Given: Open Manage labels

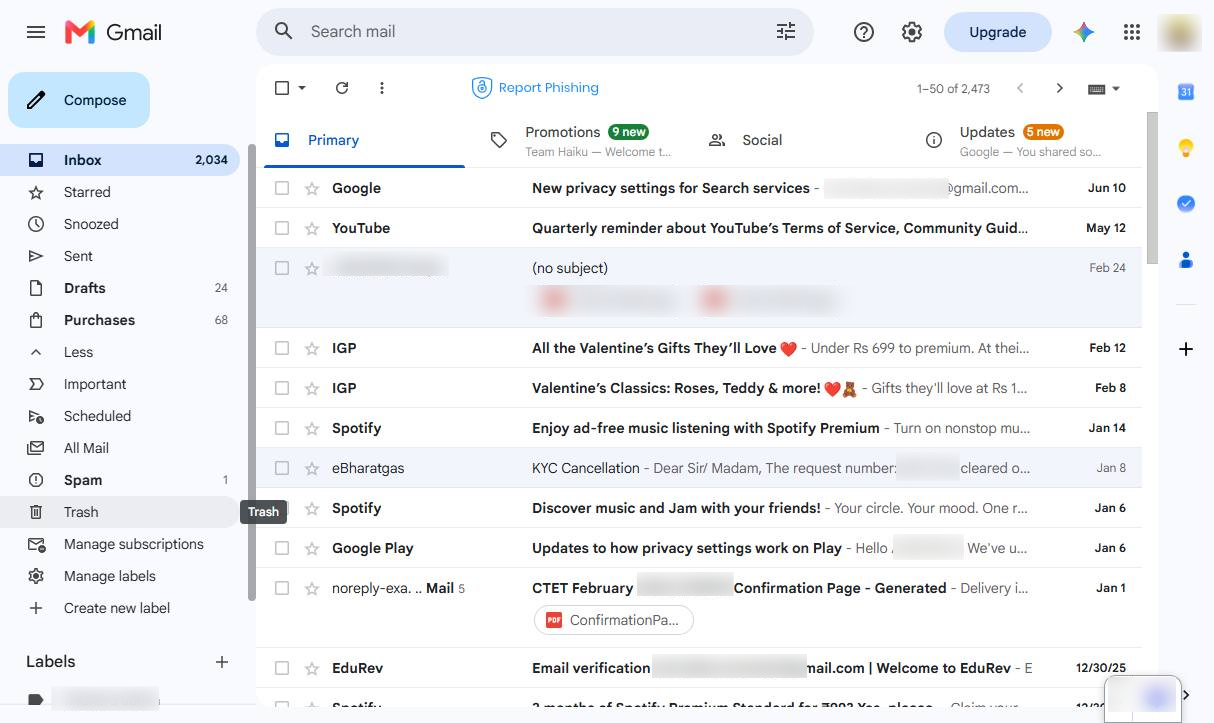Looking at the screenshot, I should 120,576.
